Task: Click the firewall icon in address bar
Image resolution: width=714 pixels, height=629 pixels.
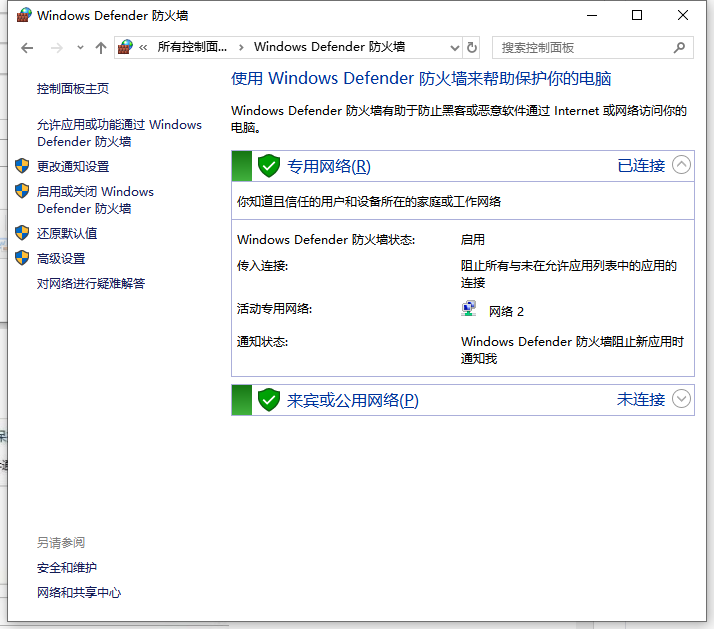Action: [125, 47]
